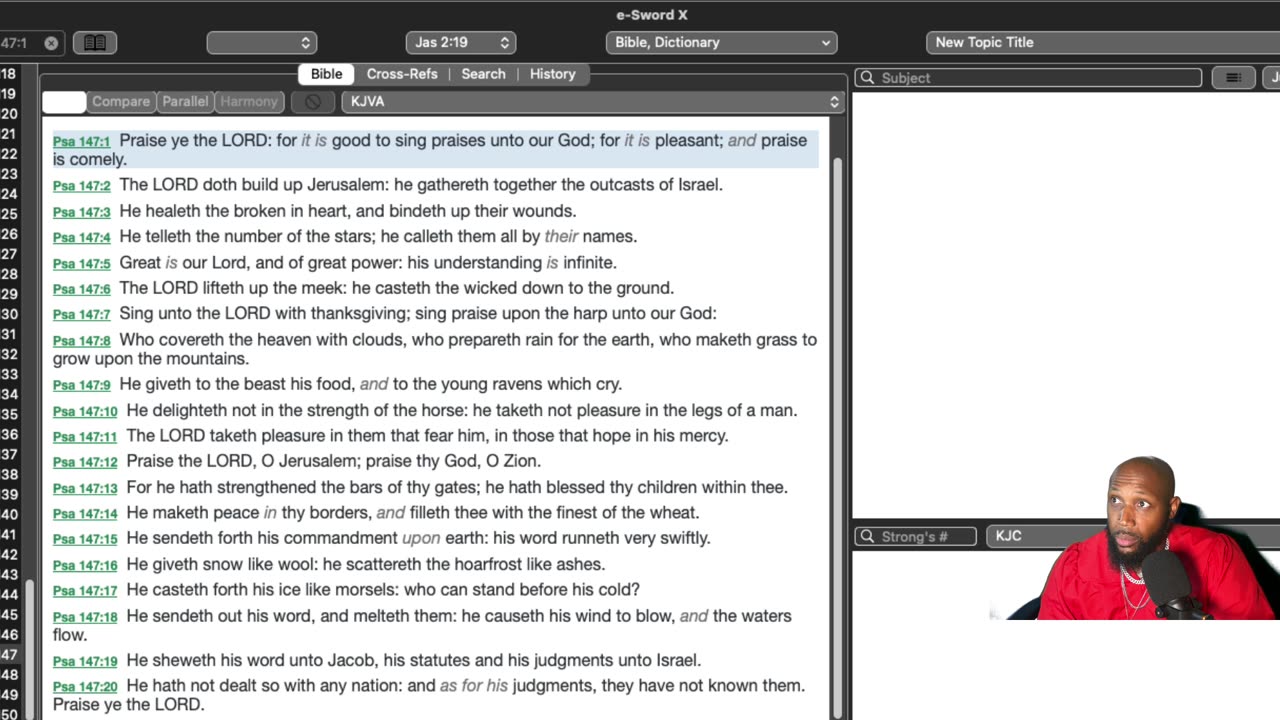This screenshot has width=1280, height=720.
Task: Open the Psa 147:5 verse link
Action: pyautogui.click(x=81, y=264)
